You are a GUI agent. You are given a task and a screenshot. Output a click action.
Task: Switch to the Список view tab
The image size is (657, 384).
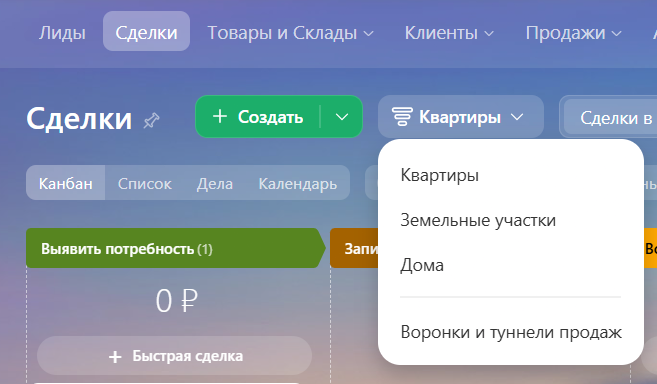click(145, 183)
